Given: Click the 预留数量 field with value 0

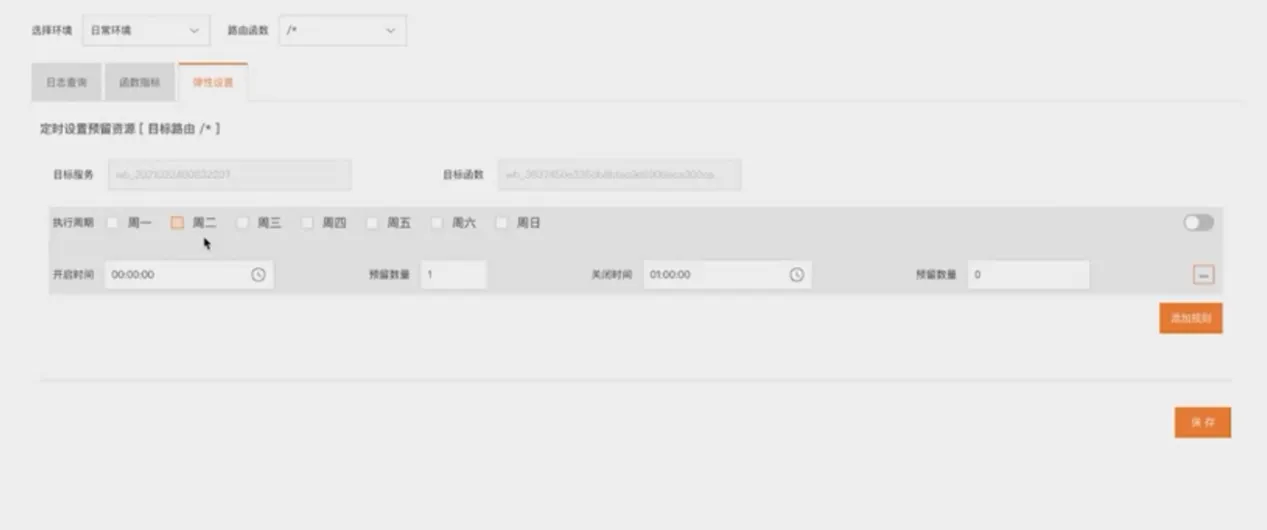Looking at the screenshot, I should [1028, 275].
